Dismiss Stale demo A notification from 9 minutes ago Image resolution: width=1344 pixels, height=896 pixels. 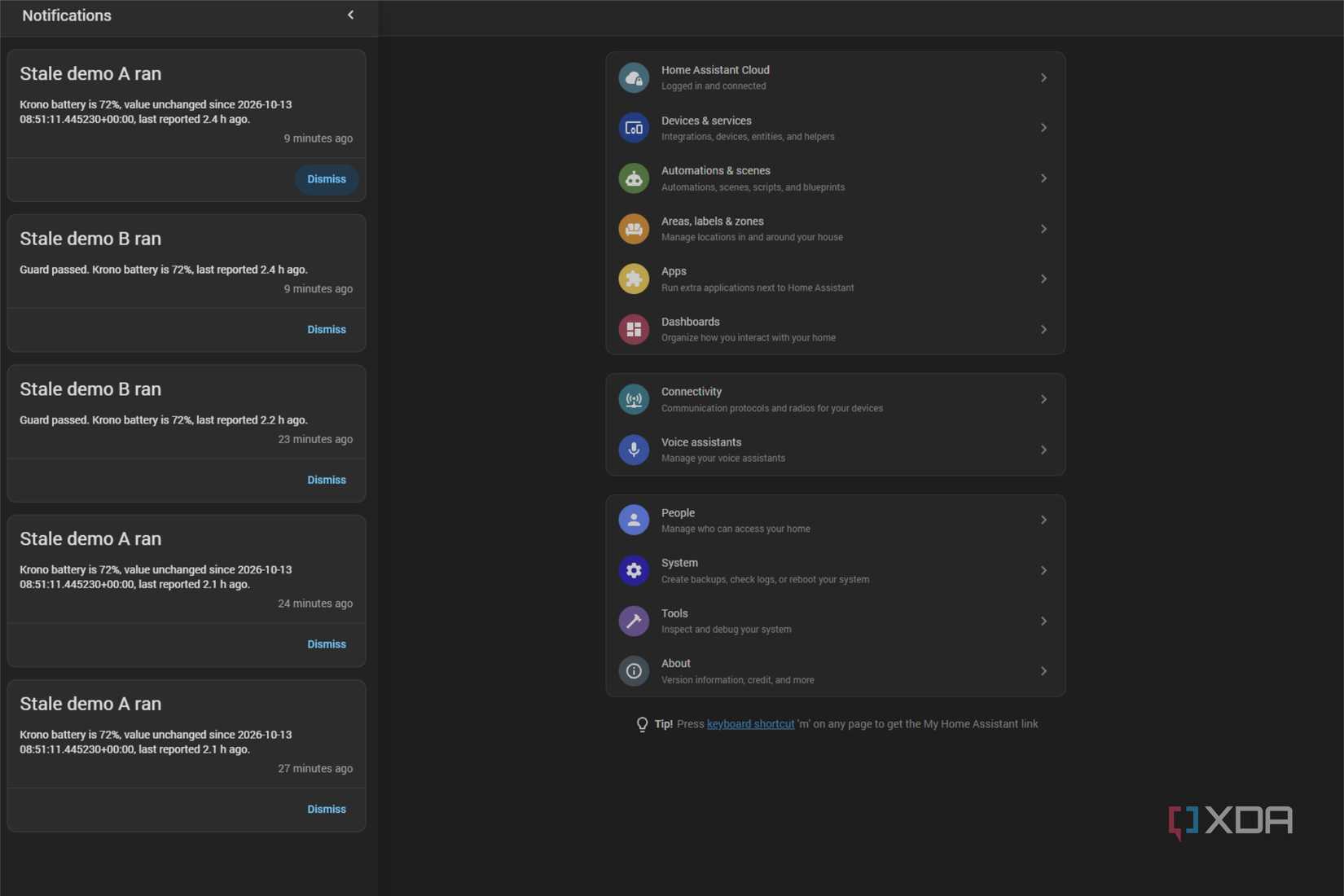coord(327,179)
